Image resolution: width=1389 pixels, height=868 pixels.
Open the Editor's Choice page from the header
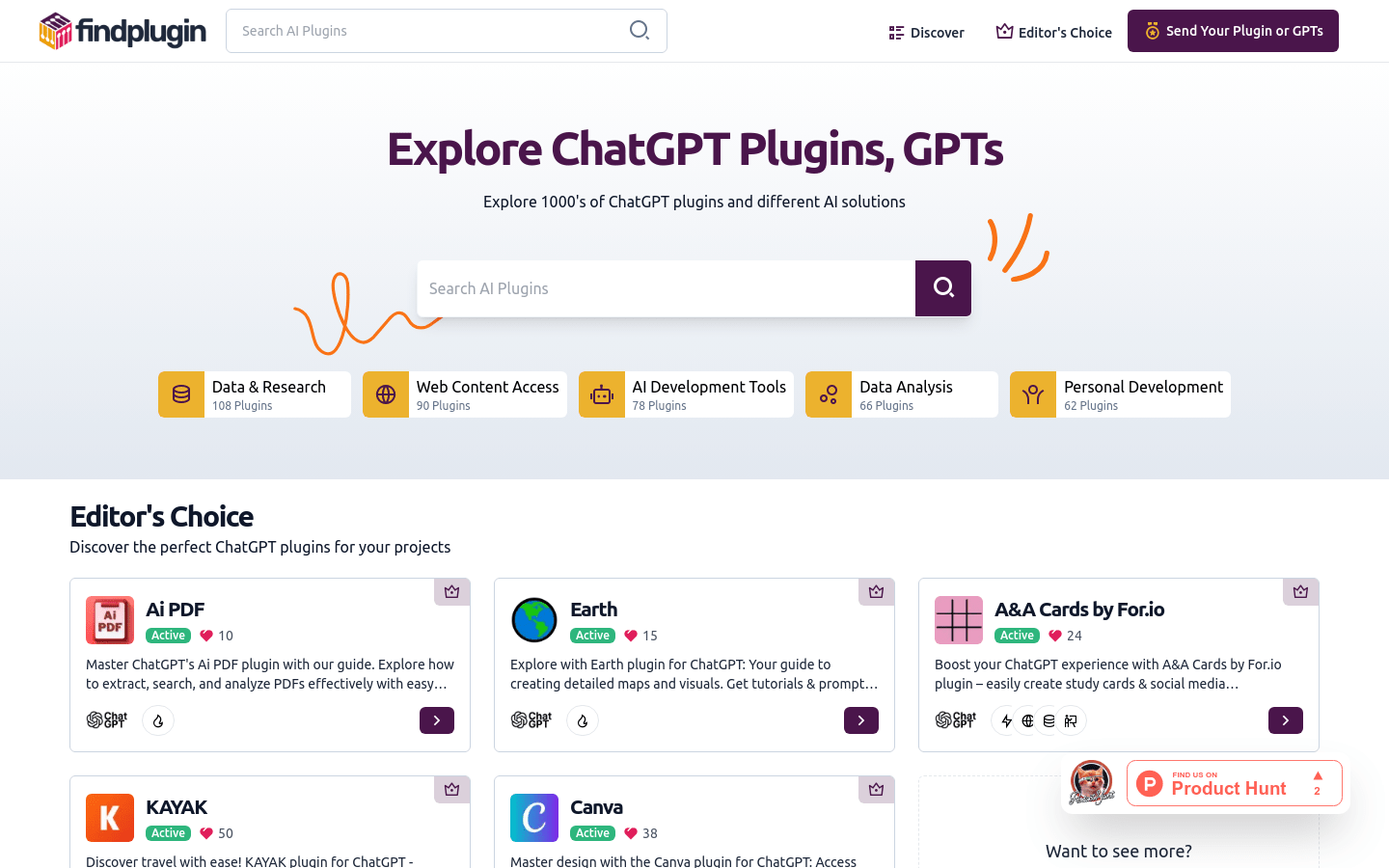tap(1053, 32)
